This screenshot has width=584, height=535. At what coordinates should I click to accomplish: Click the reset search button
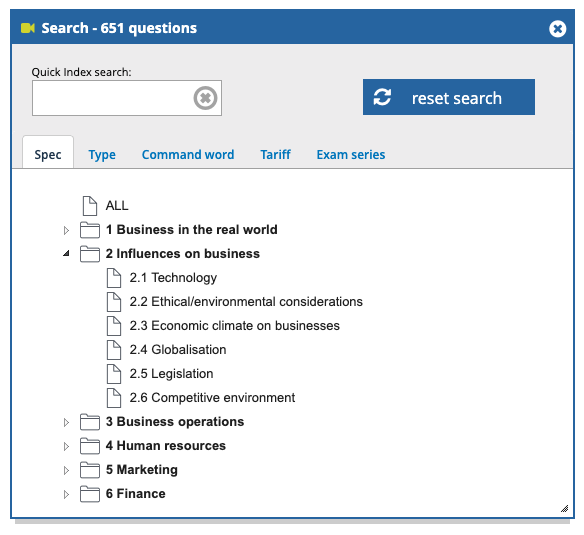(449, 97)
